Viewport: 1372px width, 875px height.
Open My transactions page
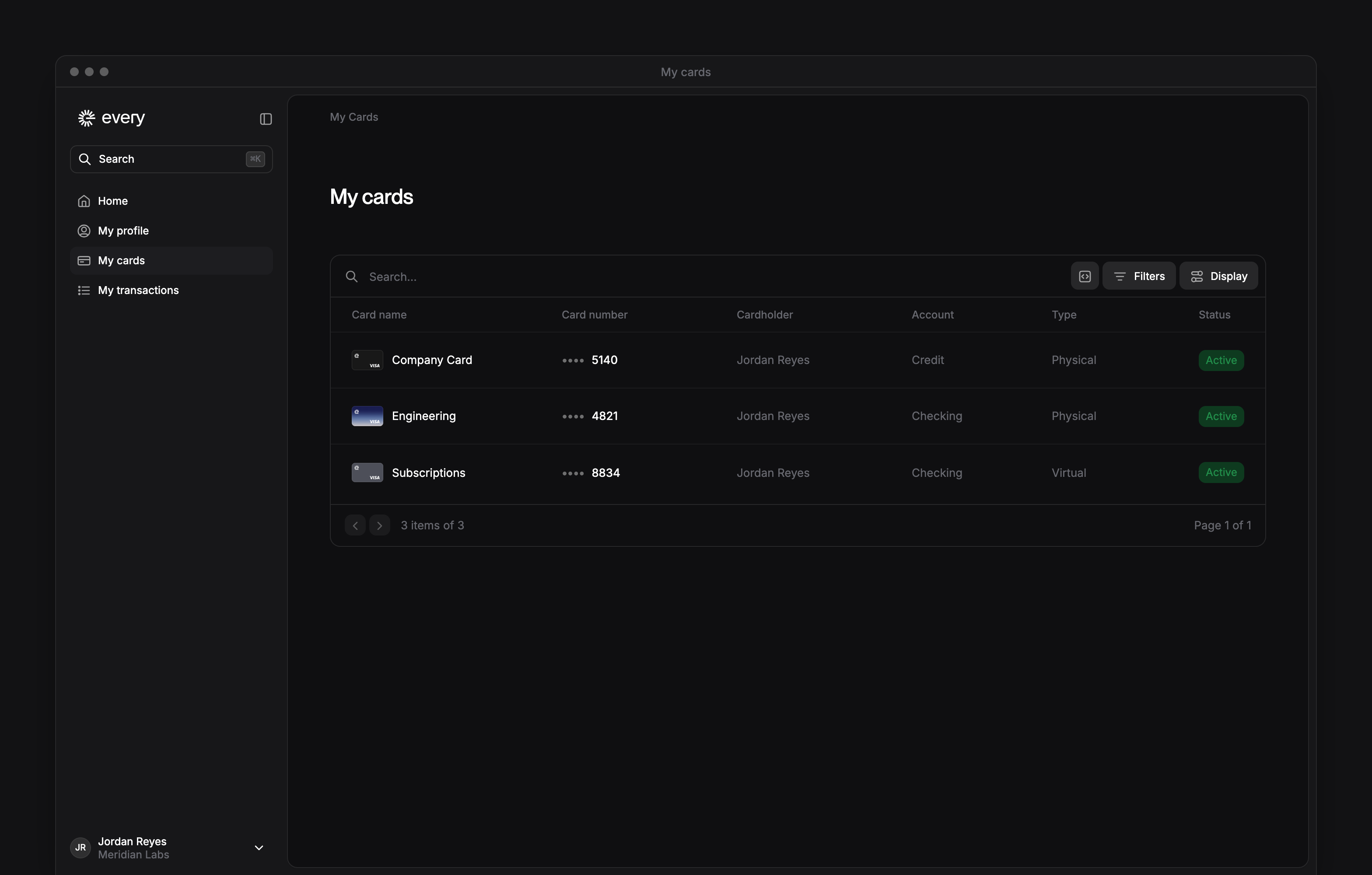pyautogui.click(x=171, y=290)
